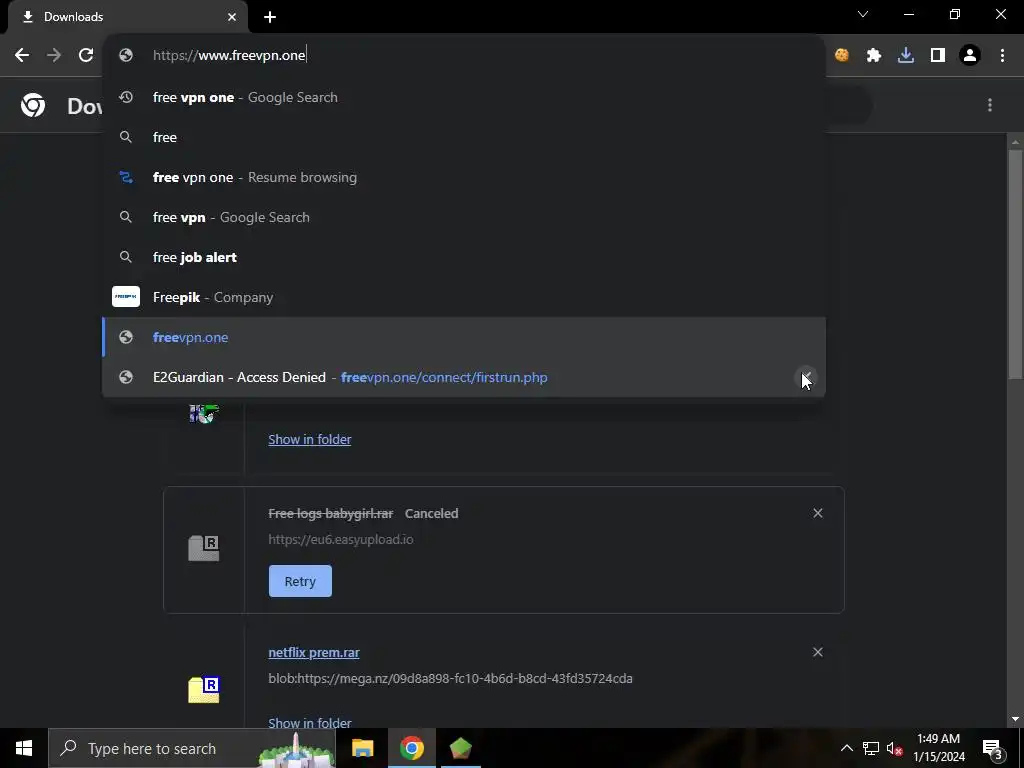Click the https://eu6.easyupload.io source URL

point(341,539)
